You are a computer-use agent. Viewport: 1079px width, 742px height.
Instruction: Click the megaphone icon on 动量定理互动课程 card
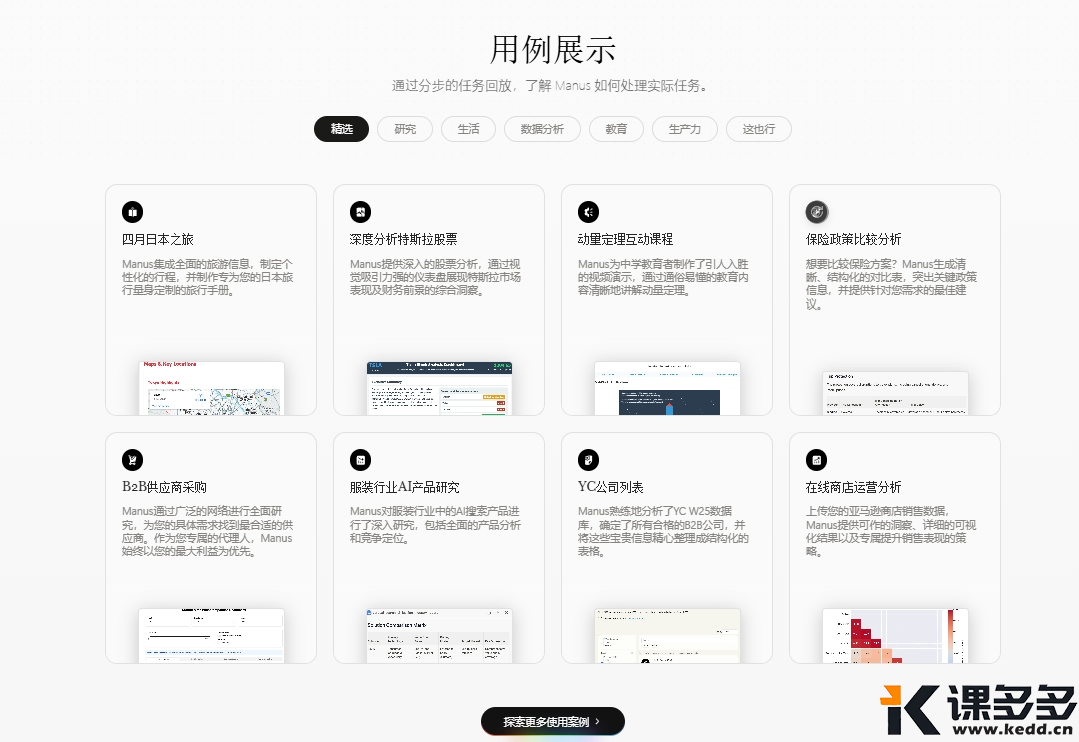(589, 212)
